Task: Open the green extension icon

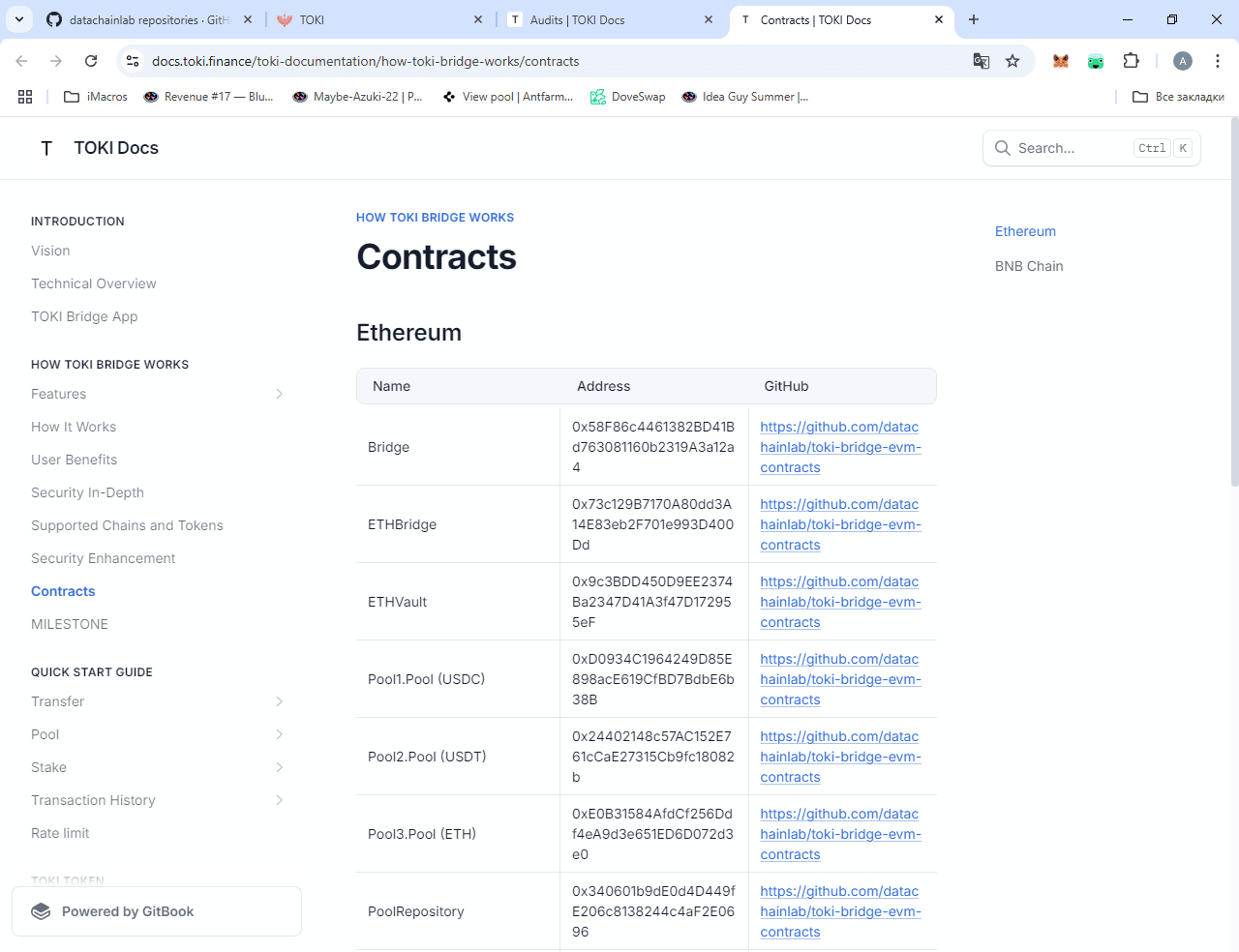Action: click(1096, 61)
